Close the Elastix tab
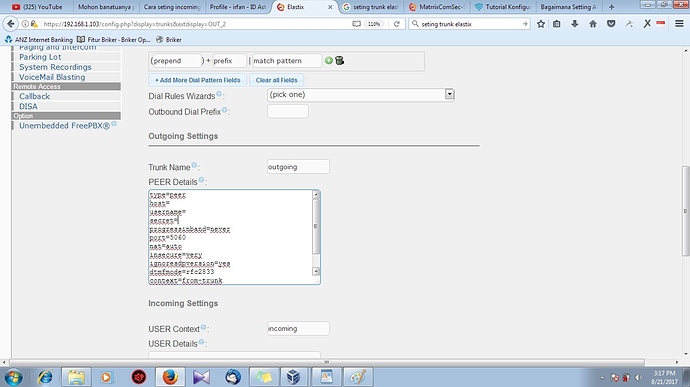The width and height of the screenshot is (690, 387). (x=330, y=7)
